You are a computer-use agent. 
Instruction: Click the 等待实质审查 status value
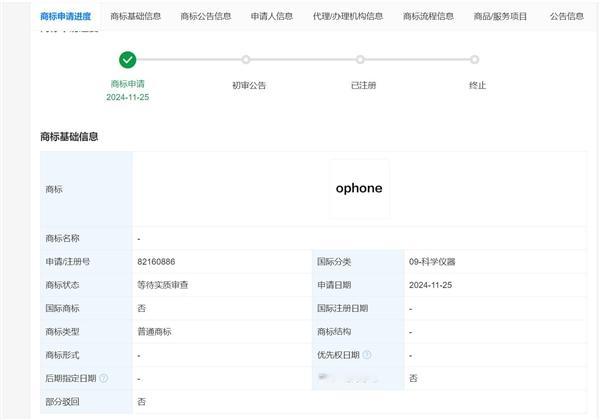click(x=163, y=285)
